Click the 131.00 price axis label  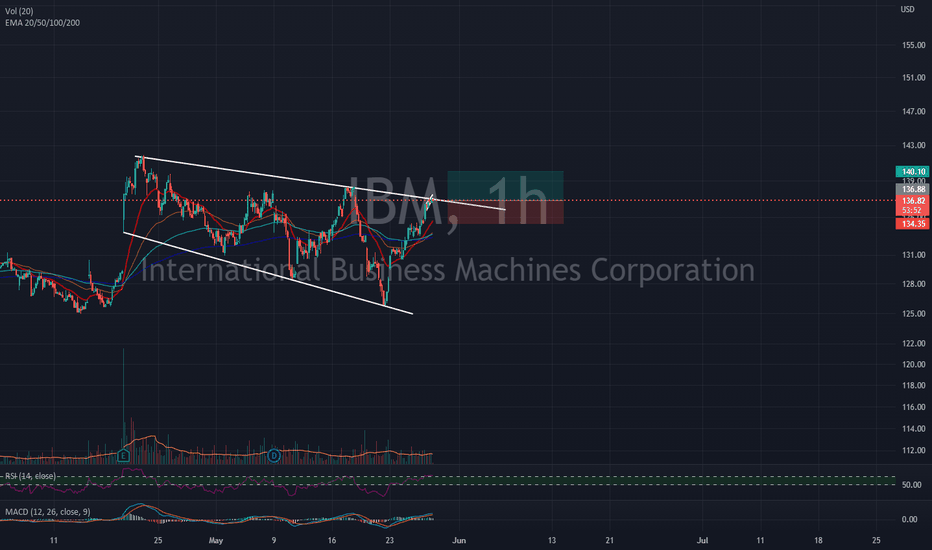point(914,255)
